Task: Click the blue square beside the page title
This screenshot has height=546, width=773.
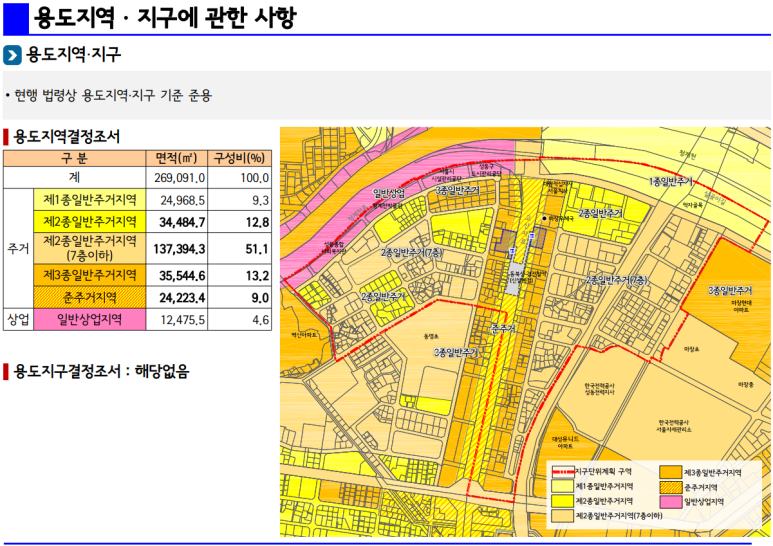Action: [16, 18]
